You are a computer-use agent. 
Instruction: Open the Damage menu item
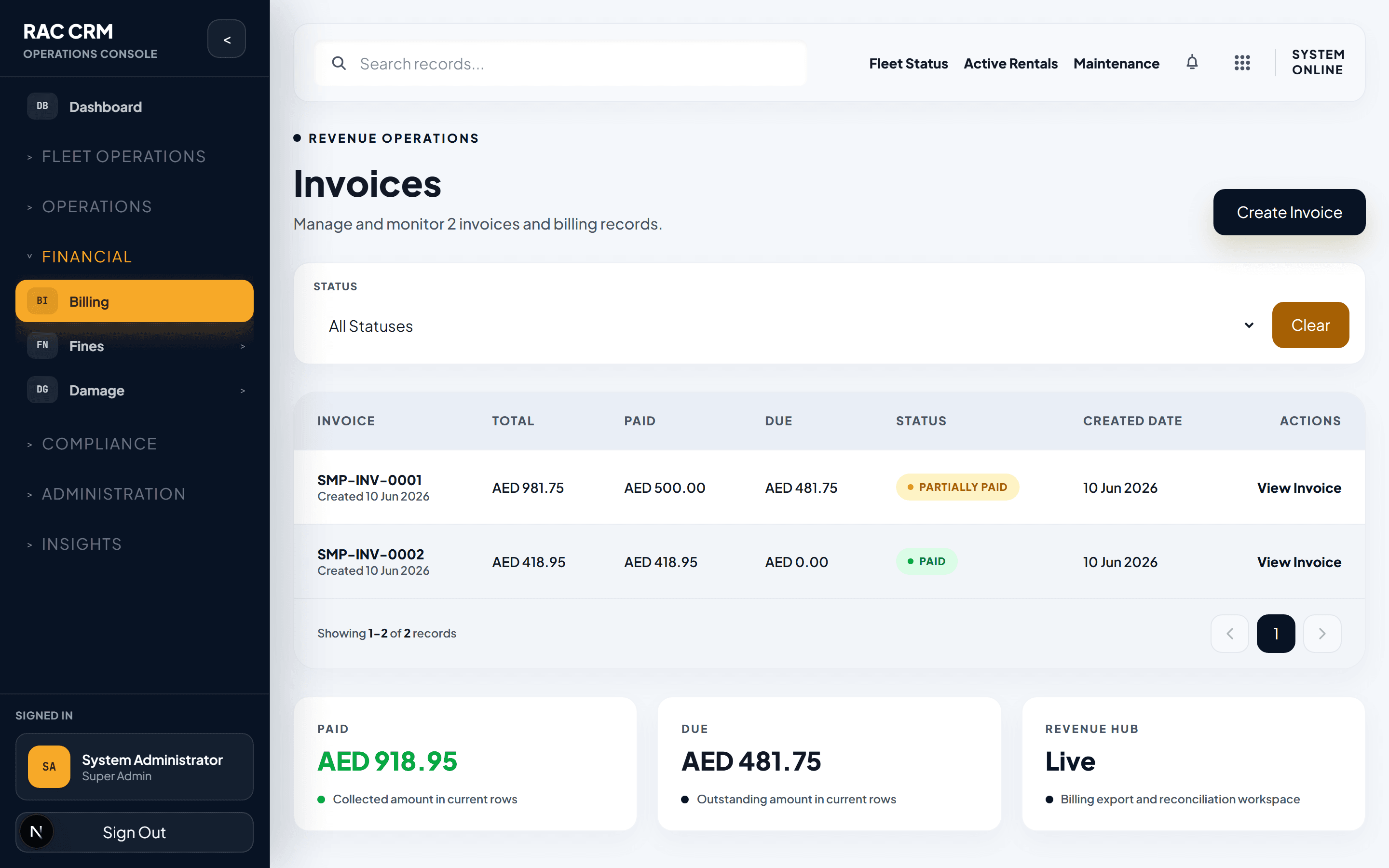134,391
